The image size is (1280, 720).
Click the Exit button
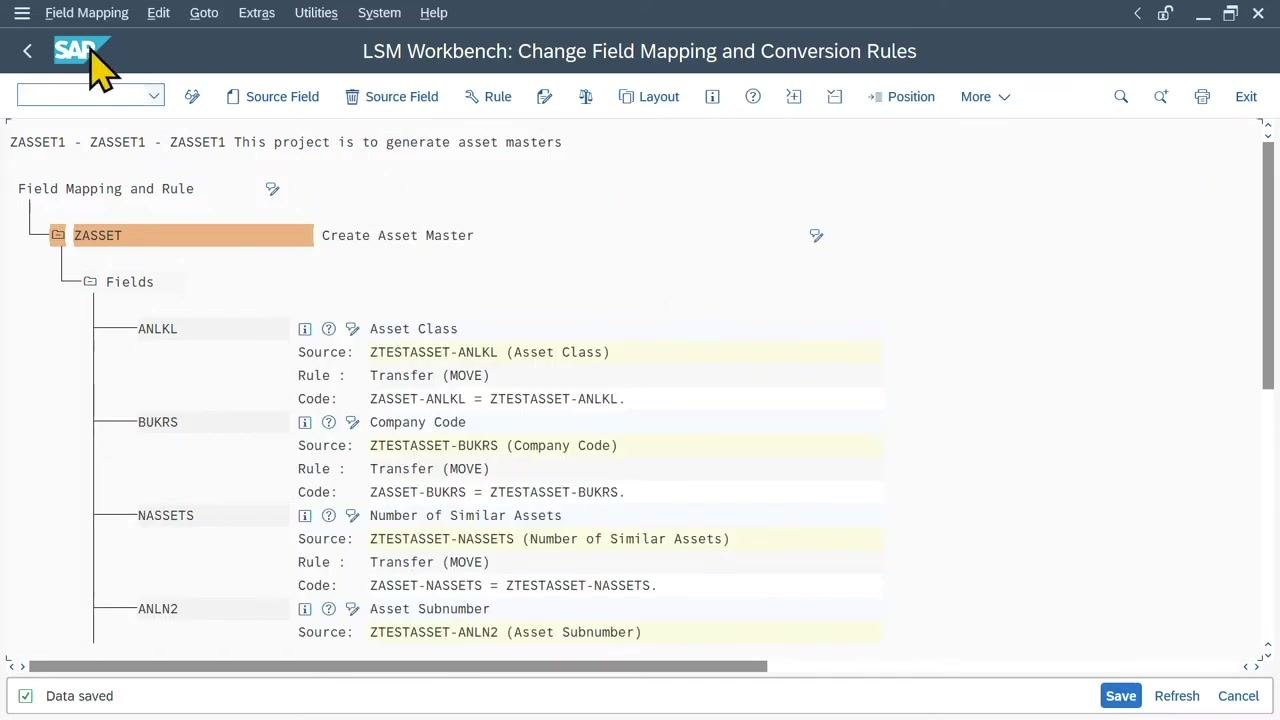click(1246, 96)
